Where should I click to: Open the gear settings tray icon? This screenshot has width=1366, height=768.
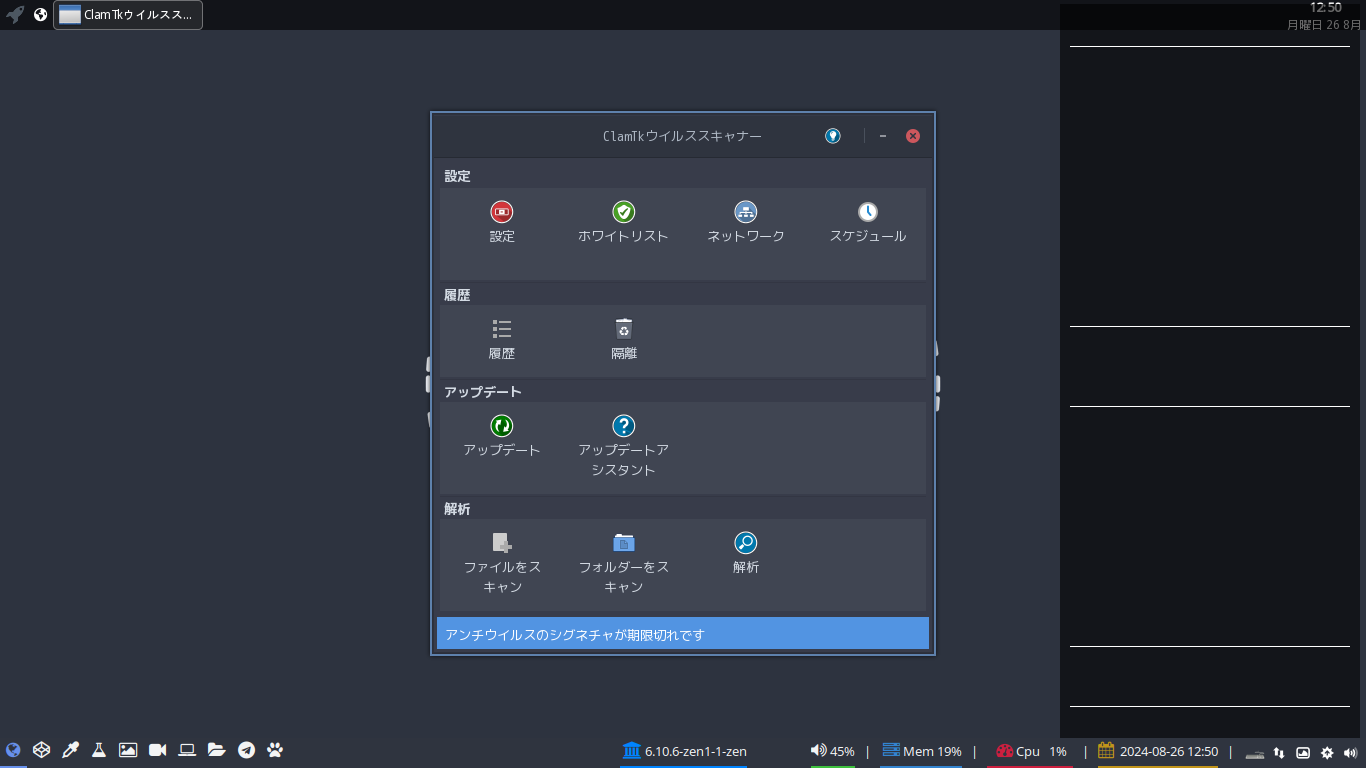1328,753
